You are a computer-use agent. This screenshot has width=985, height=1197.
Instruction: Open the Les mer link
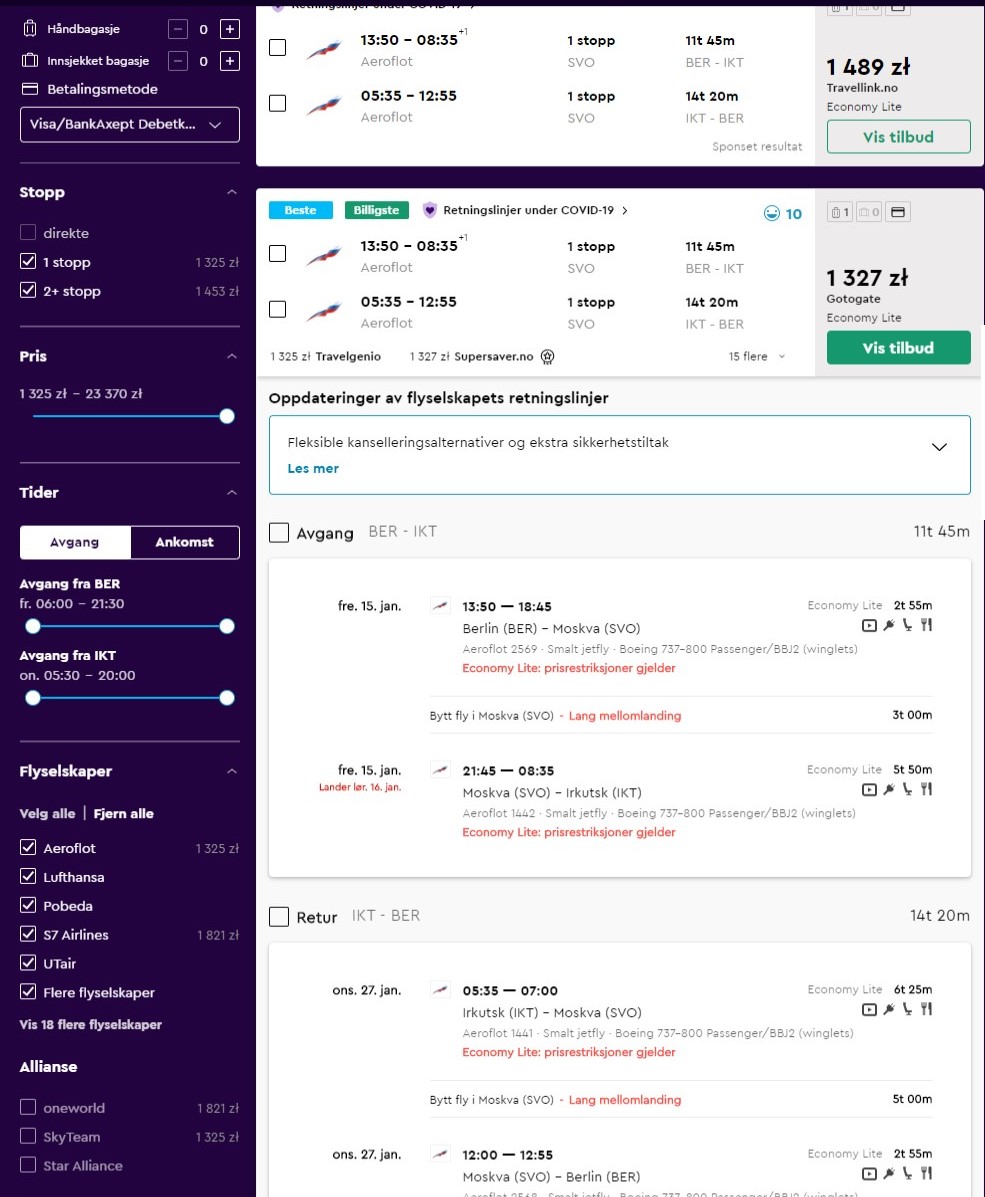313,469
